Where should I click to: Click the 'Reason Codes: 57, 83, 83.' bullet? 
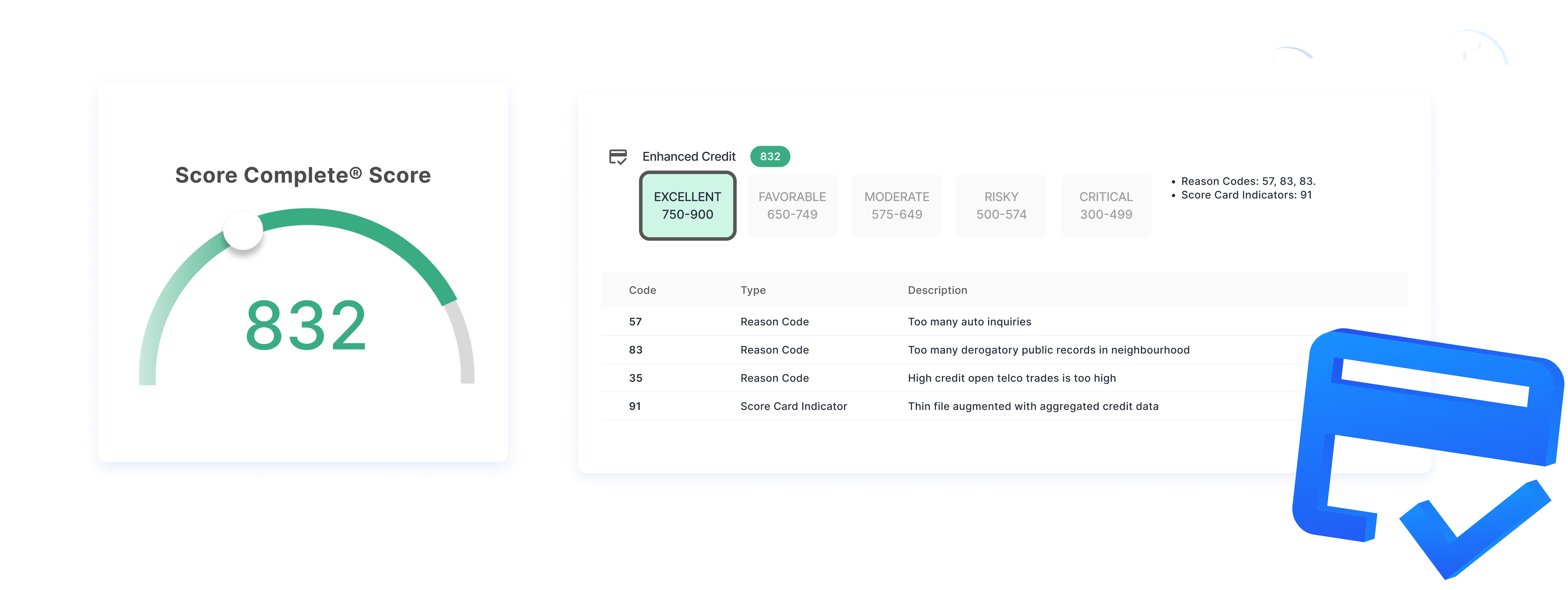click(x=1248, y=181)
